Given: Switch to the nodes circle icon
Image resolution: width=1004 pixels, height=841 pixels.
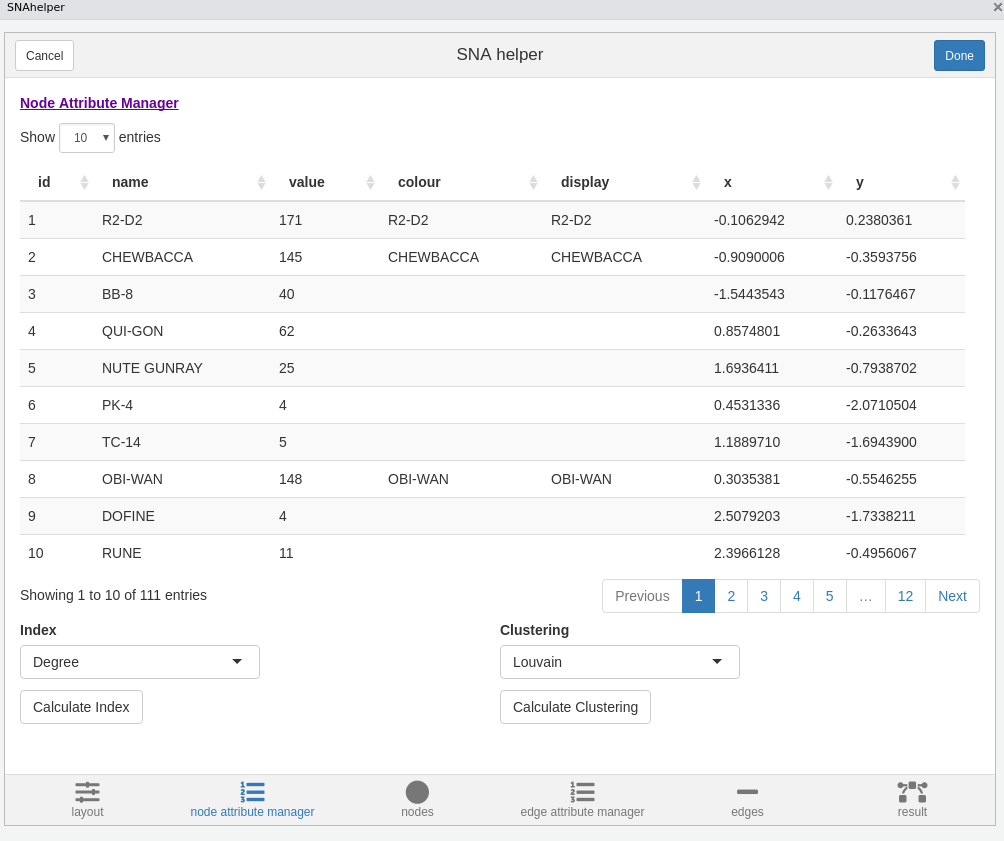Looking at the screenshot, I should tap(417, 792).
